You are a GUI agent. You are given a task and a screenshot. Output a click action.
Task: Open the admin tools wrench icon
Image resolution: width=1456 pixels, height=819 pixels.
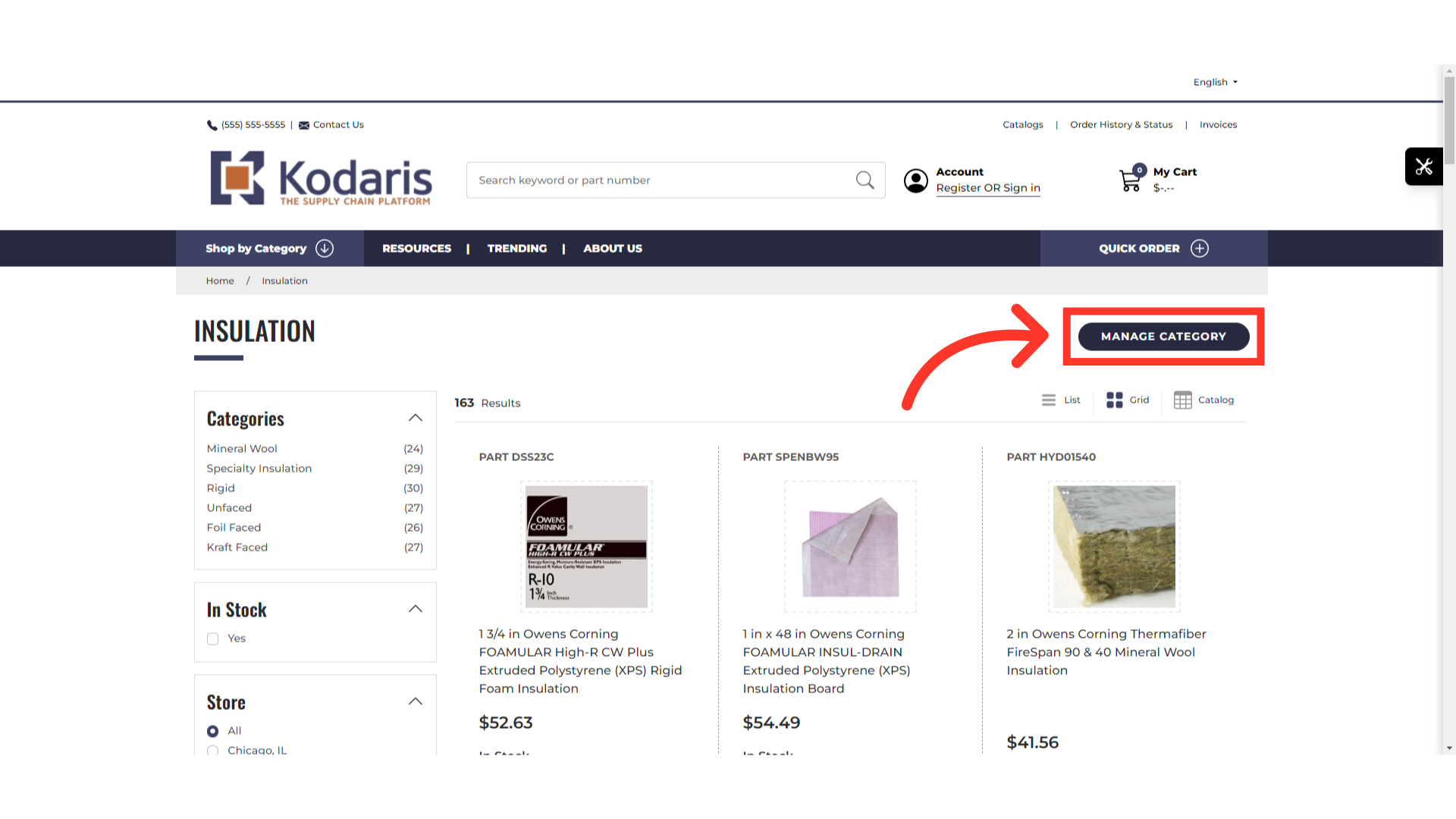[x=1423, y=166]
